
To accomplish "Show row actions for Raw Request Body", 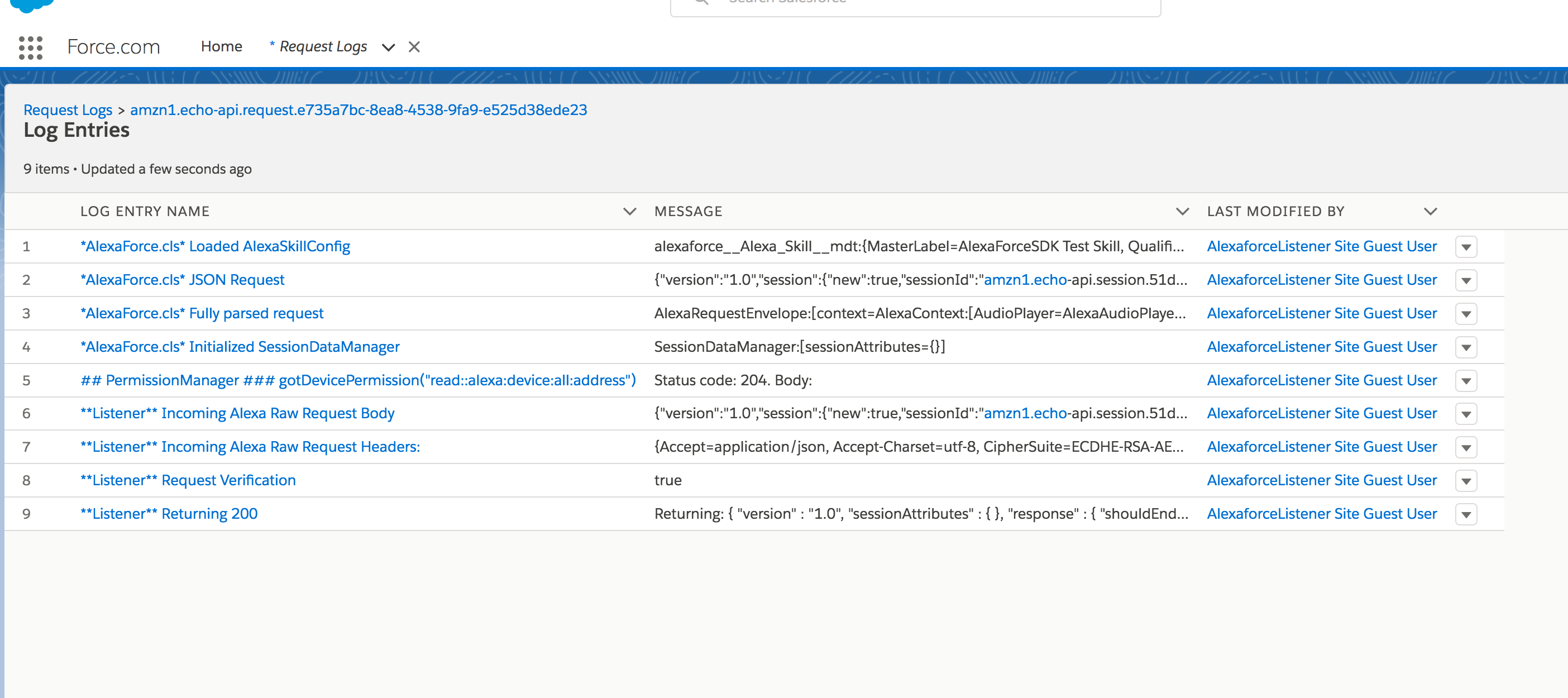I will 1466,414.
